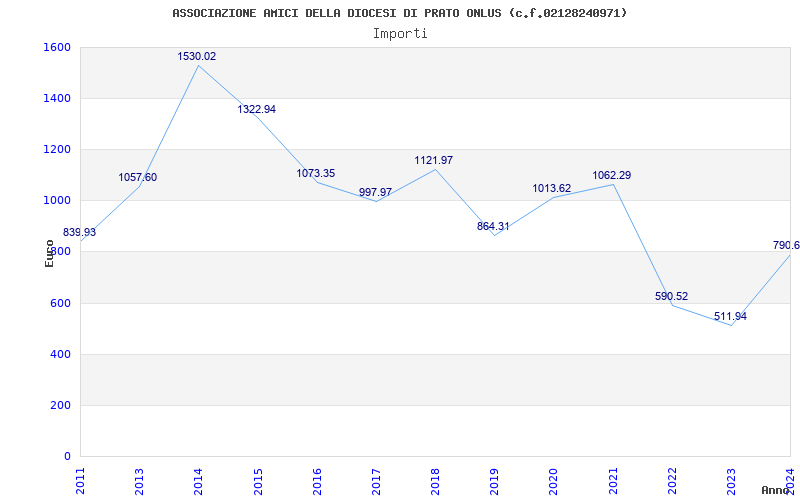Click the 590.52 data label
Viewport: 800px width, 500px height.
(671, 296)
